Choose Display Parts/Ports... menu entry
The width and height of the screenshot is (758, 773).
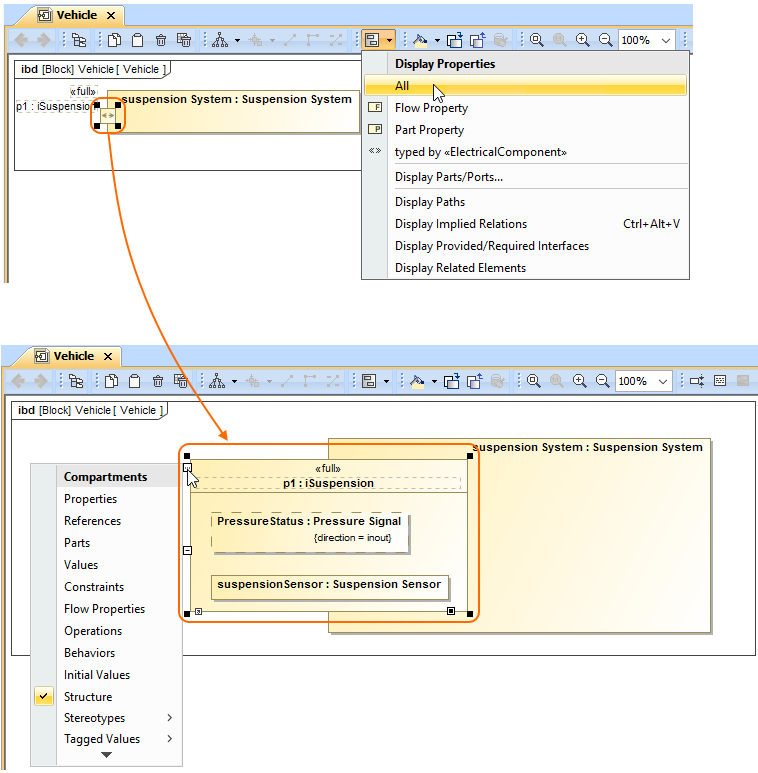448,177
